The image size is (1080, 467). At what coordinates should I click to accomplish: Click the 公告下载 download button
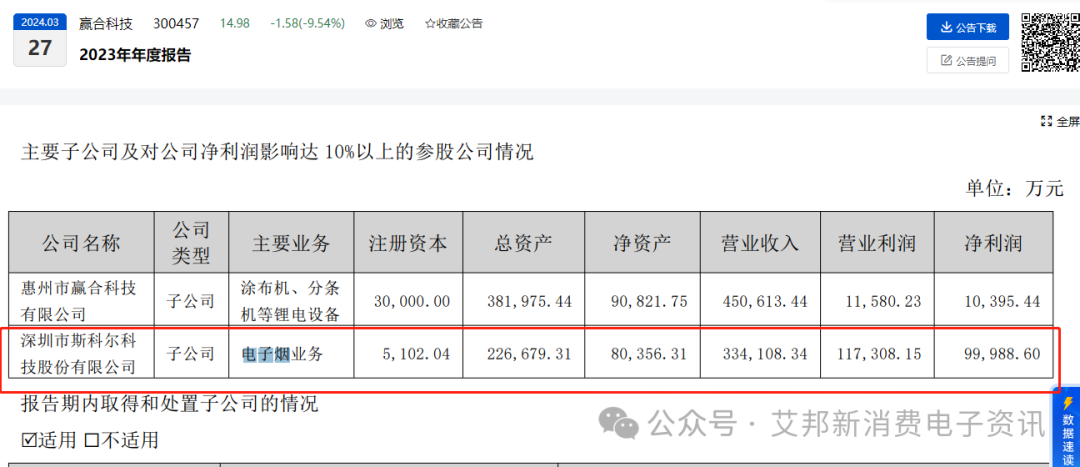click(967, 28)
